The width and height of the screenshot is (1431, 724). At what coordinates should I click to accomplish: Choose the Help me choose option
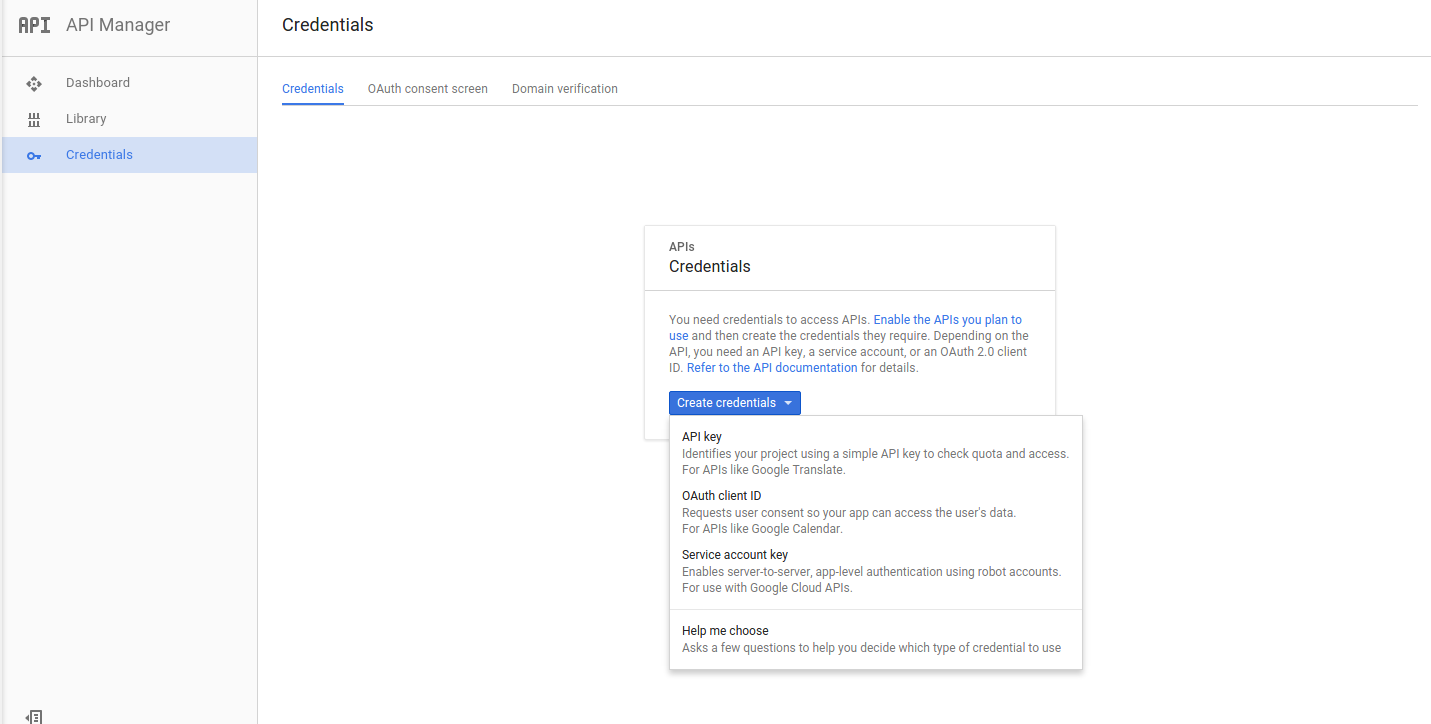(724, 631)
